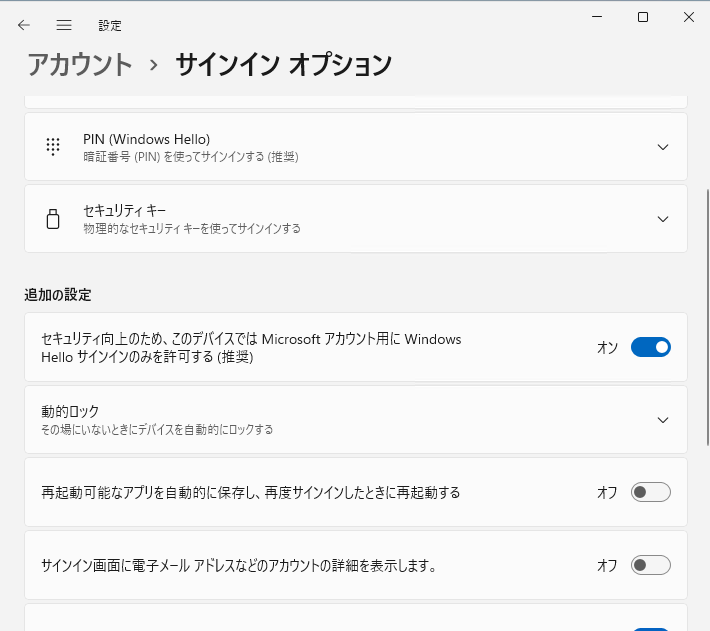Screen dimensions: 710x631
Task: Expand the 動的ロック section
Action: 663,420
